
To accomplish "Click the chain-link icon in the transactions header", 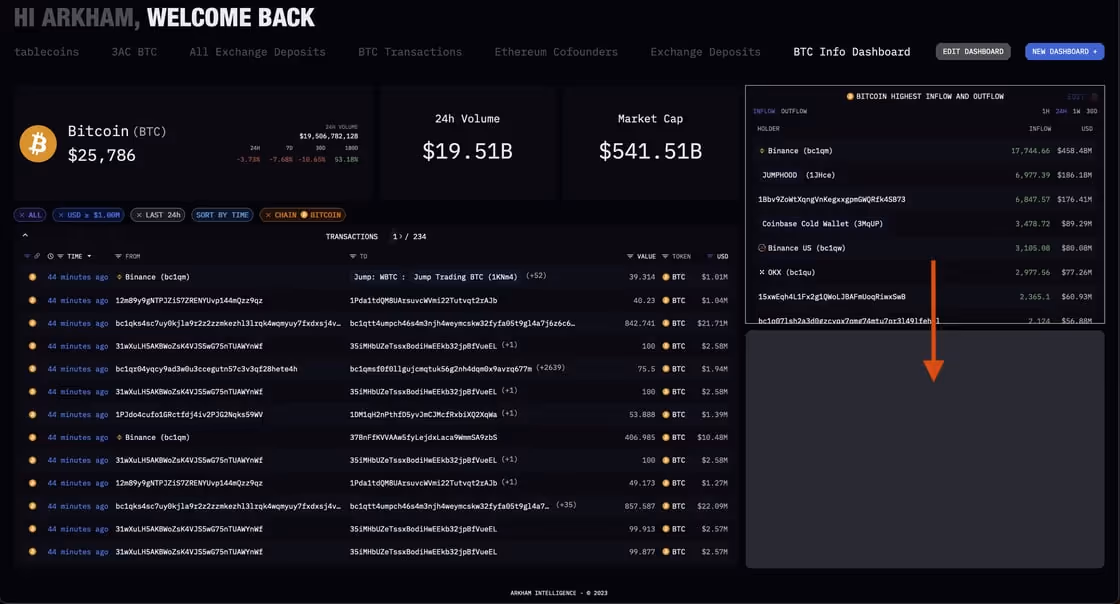I will point(38,256).
